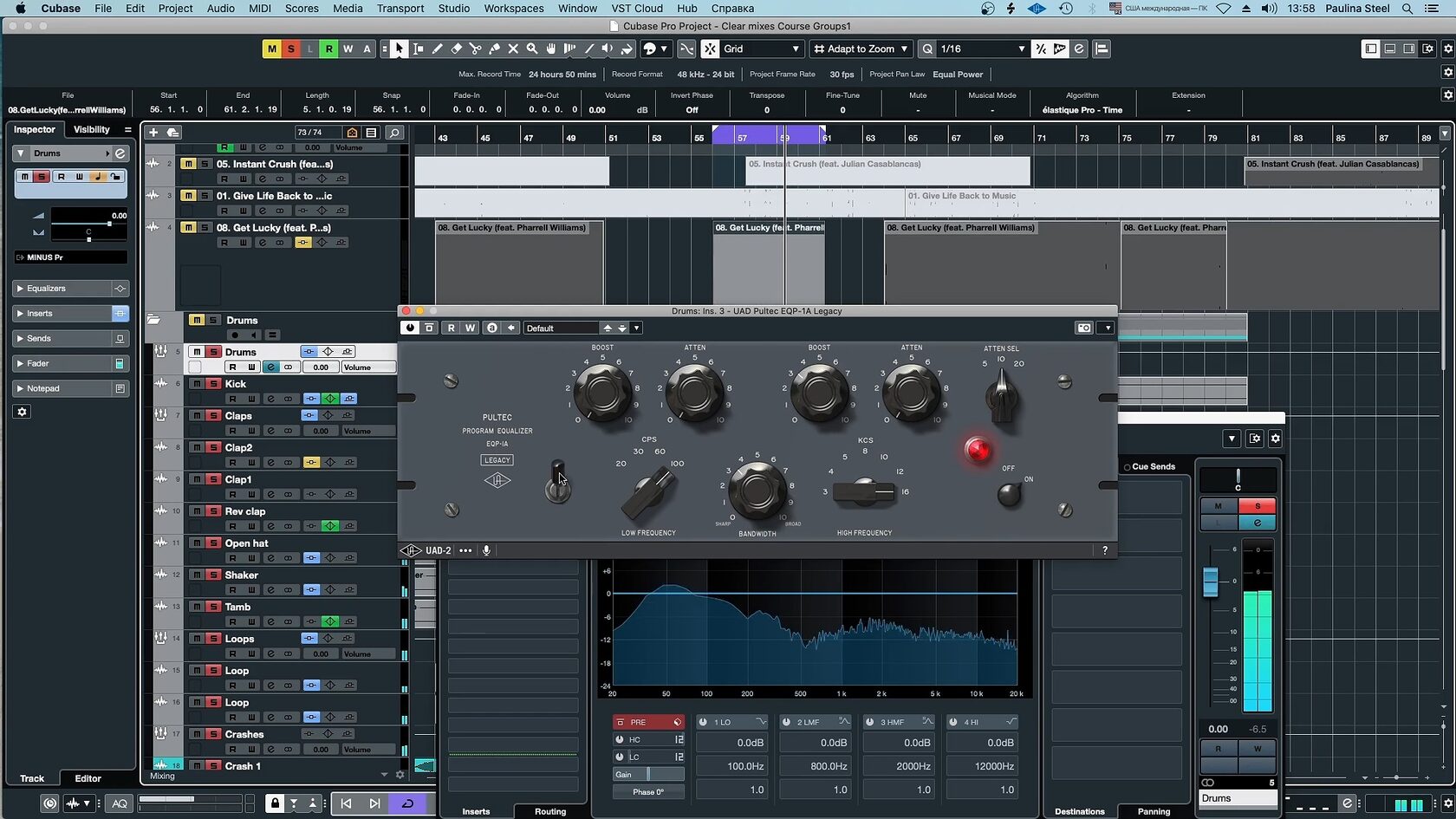Select the hand tool in toolbar
The height and width of the screenshot is (819, 1456).
click(x=551, y=49)
